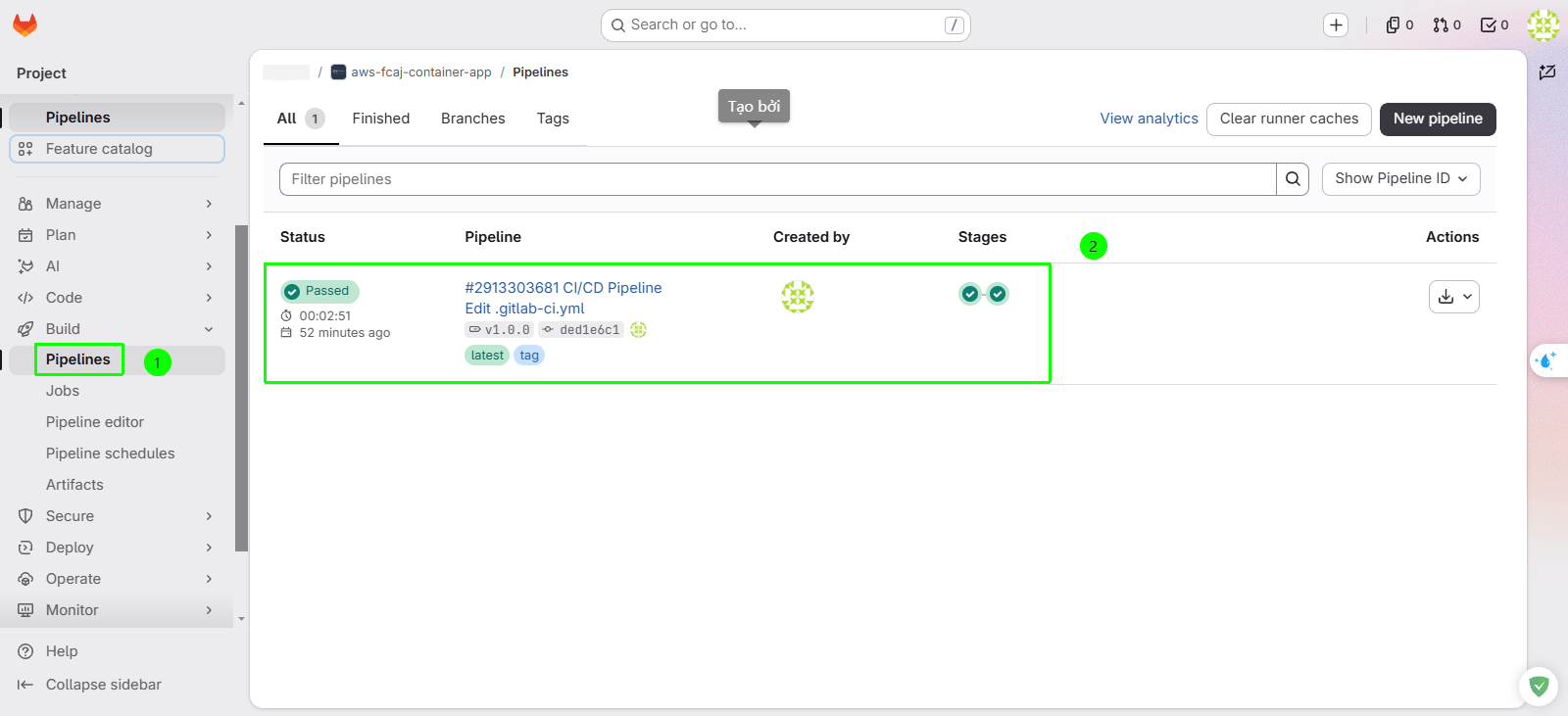The height and width of the screenshot is (716, 1568).
Task: Click the green shield badge icon
Action: 1539,687
